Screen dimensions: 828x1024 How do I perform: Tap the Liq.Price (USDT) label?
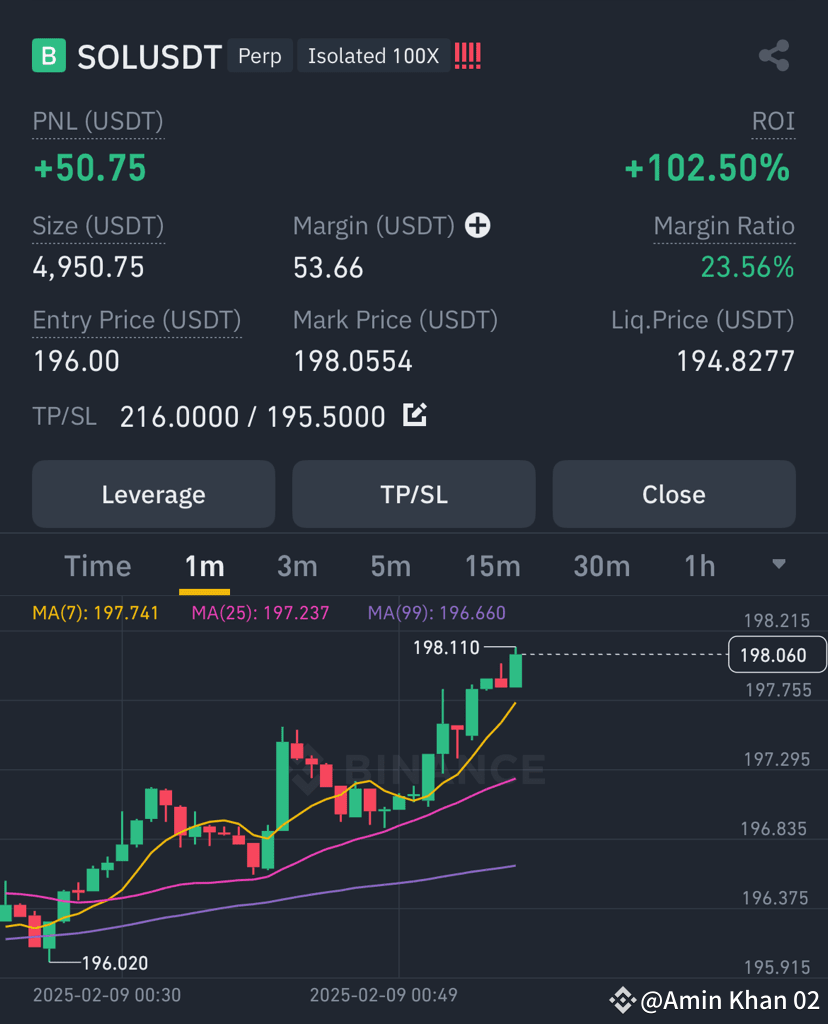(703, 320)
